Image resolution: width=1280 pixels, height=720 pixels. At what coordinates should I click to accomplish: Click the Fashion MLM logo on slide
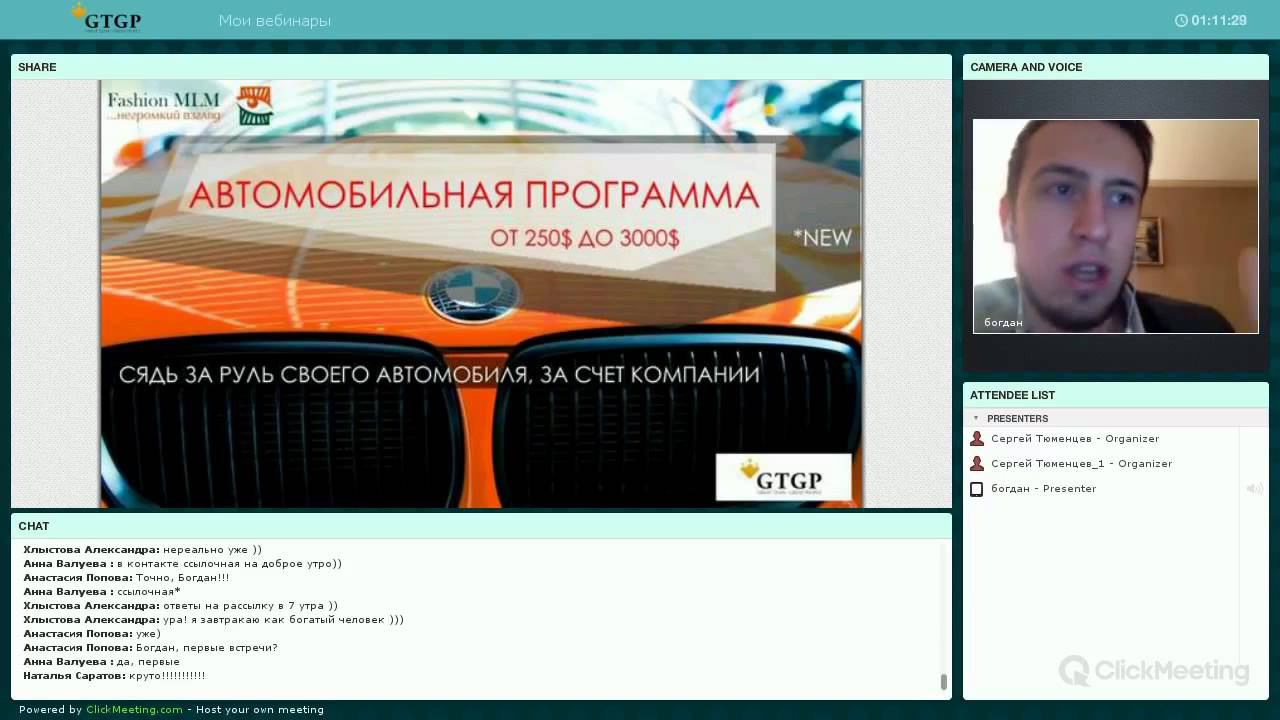(x=190, y=106)
